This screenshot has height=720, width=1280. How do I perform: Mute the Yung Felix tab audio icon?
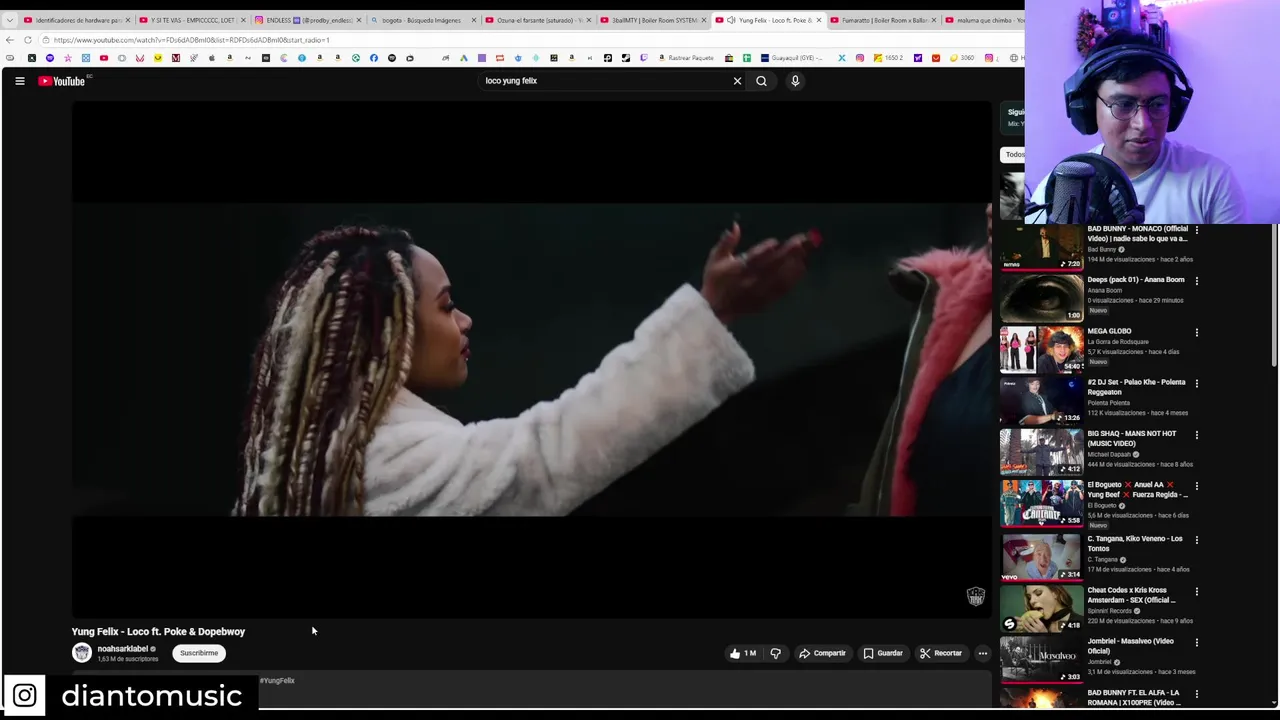[x=731, y=20]
